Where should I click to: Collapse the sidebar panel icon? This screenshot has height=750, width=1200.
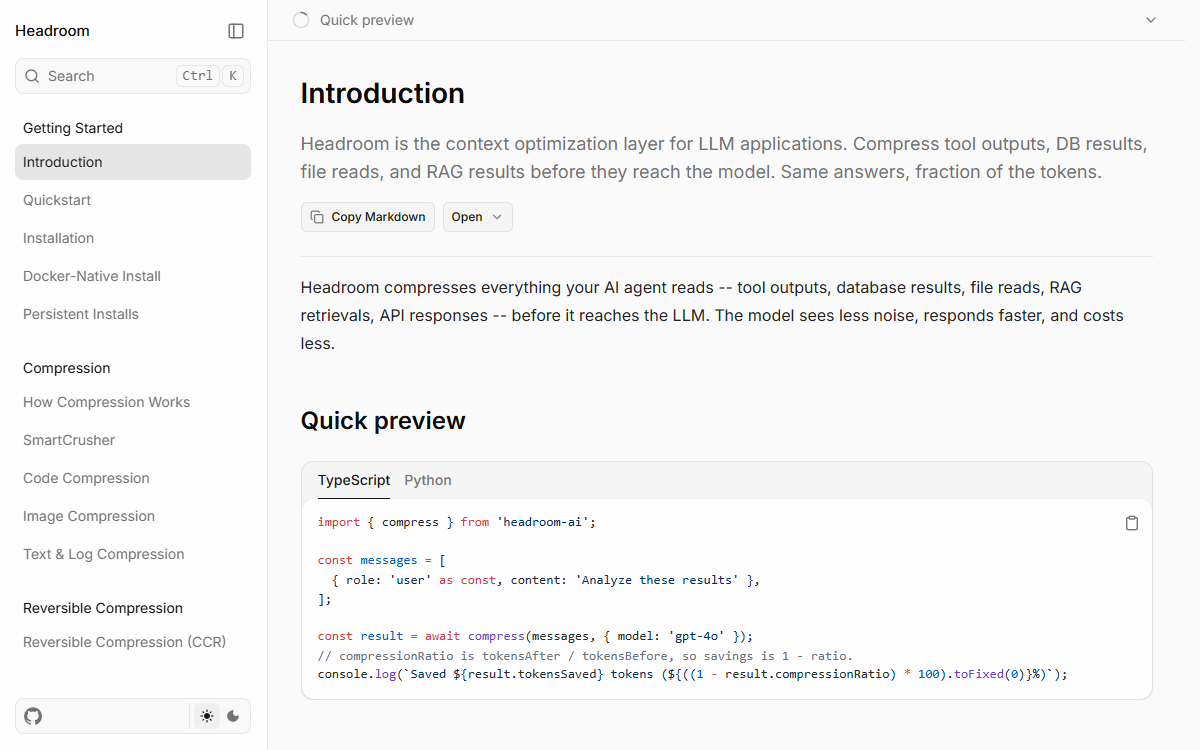[236, 31]
